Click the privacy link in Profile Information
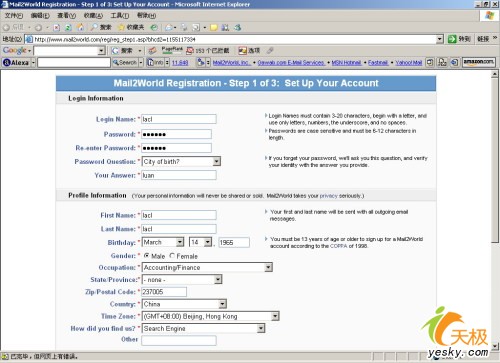500x363 pixels. (329, 196)
